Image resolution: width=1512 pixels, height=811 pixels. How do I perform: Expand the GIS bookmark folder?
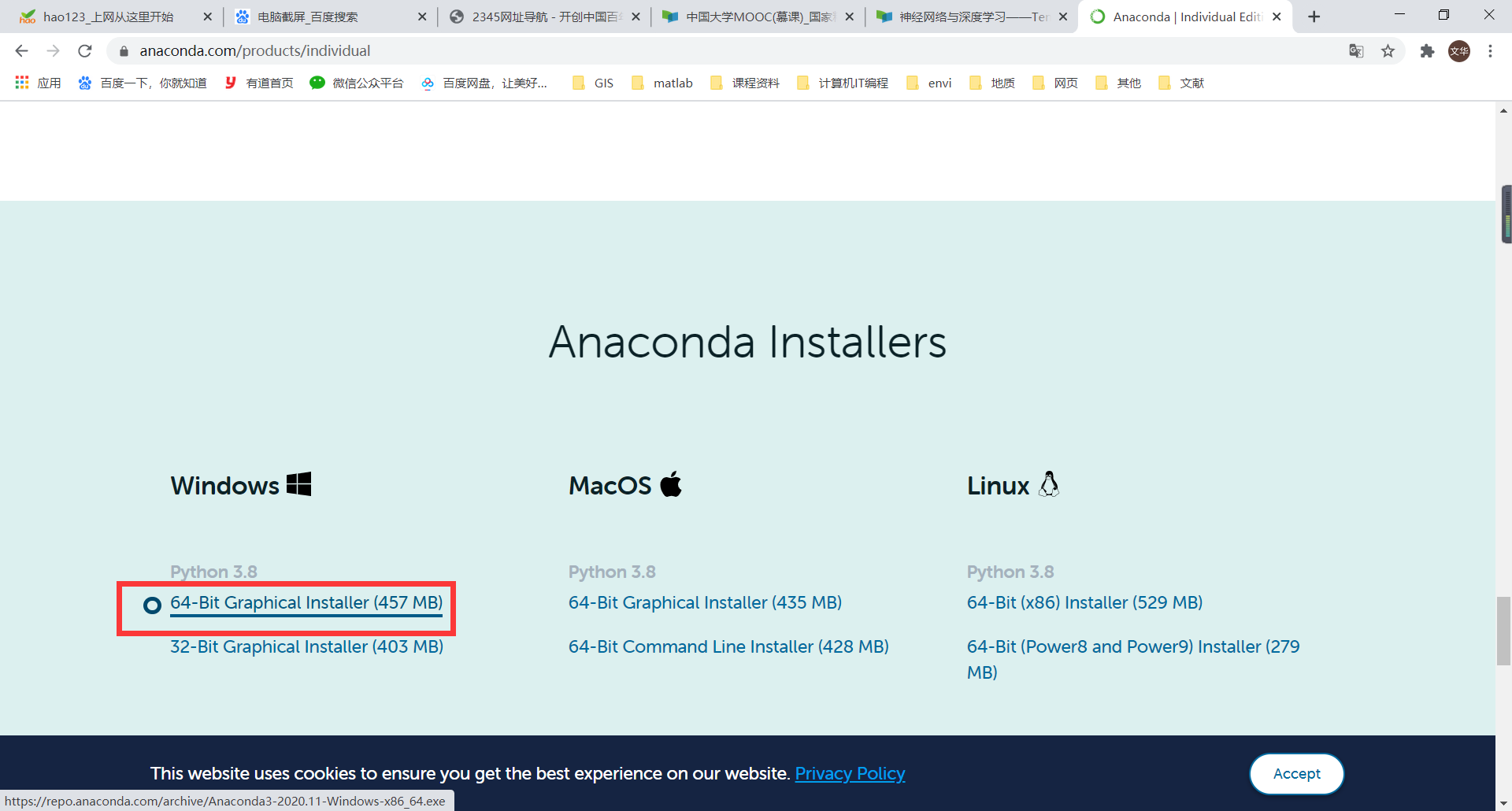[593, 83]
